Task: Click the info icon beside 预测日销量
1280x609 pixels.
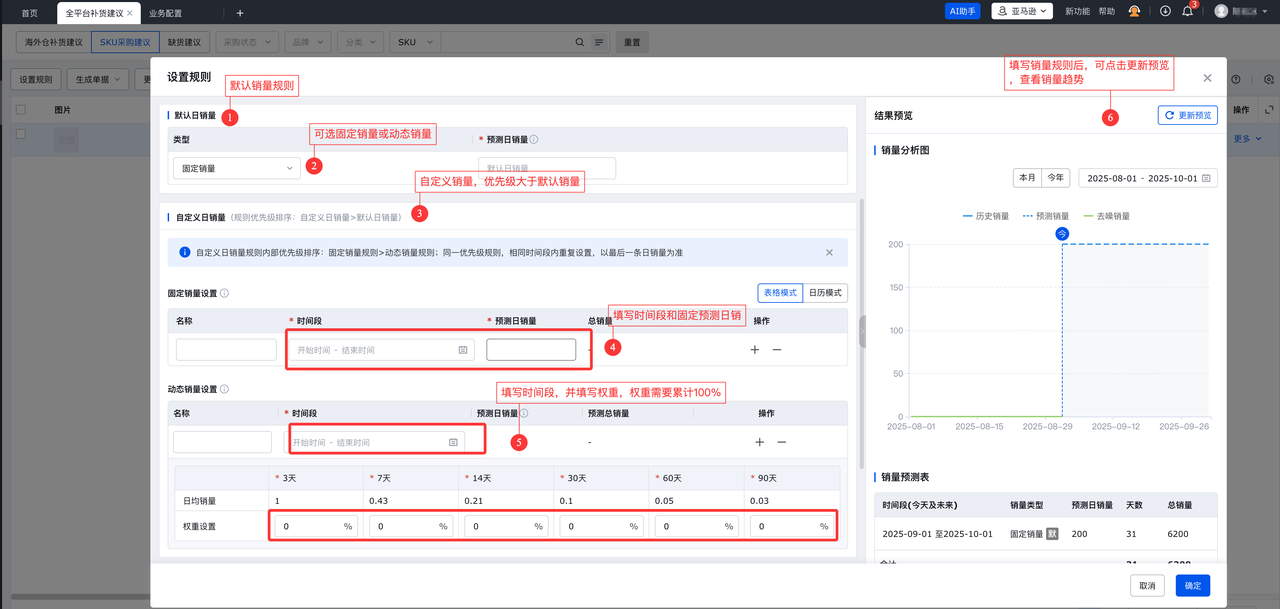Action: tap(534, 140)
